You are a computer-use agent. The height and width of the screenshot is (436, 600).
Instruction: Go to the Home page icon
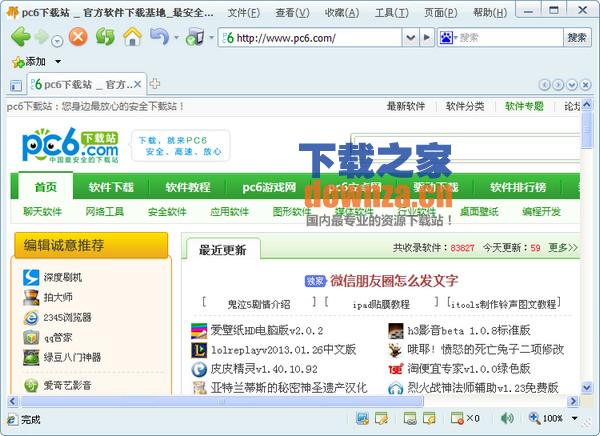[132, 37]
